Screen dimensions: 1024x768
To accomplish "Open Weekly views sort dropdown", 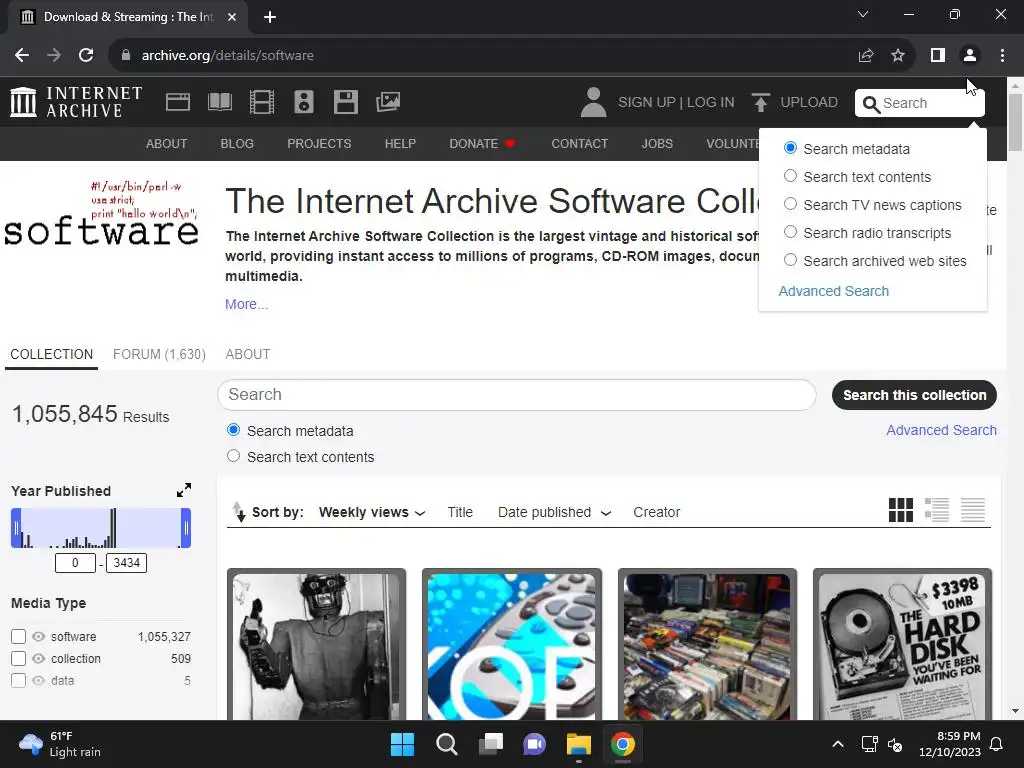I will coord(372,513).
